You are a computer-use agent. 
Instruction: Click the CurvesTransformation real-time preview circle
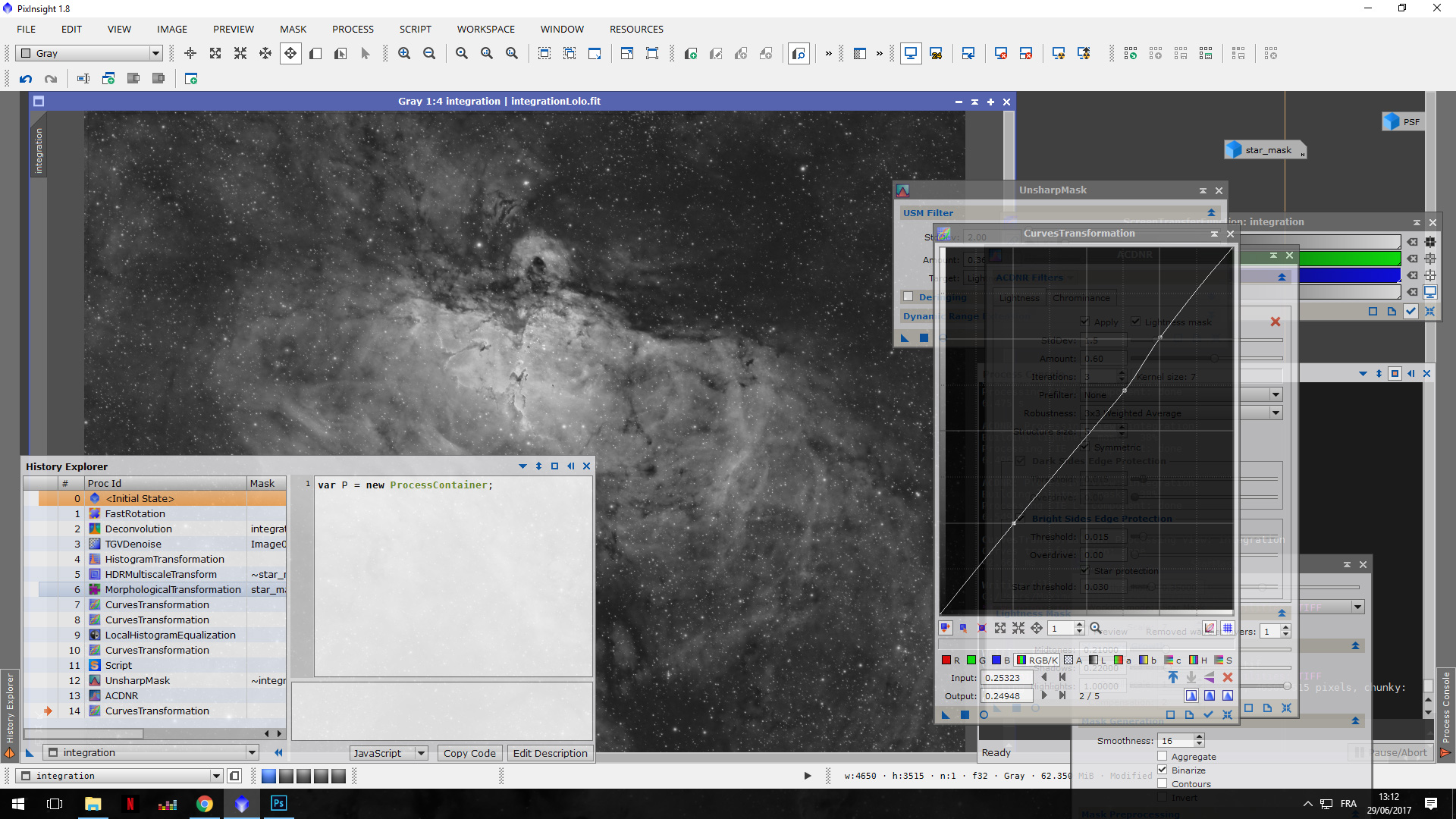point(984,714)
